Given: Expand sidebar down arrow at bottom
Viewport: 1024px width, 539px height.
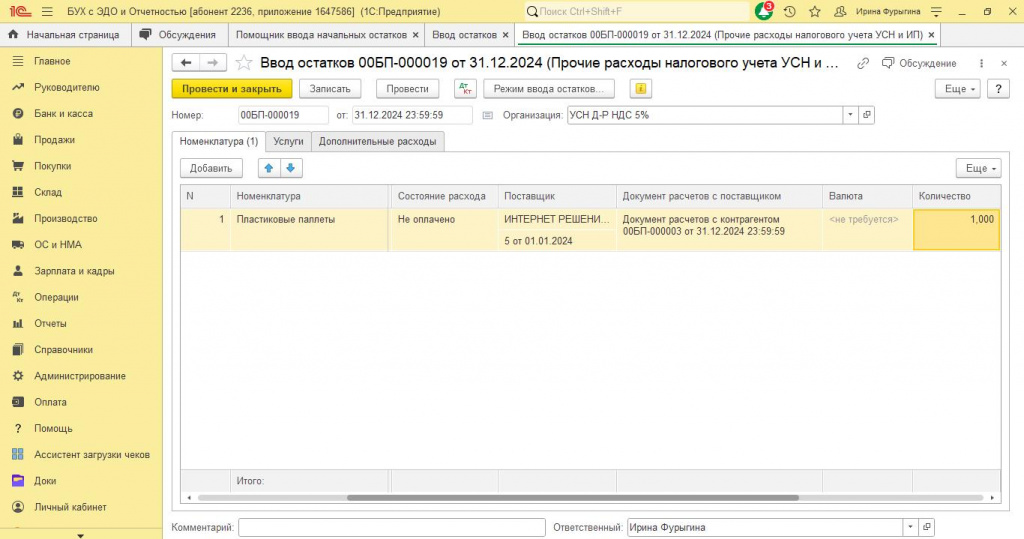Looking at the screenshot, I should [x=81, y=535].
